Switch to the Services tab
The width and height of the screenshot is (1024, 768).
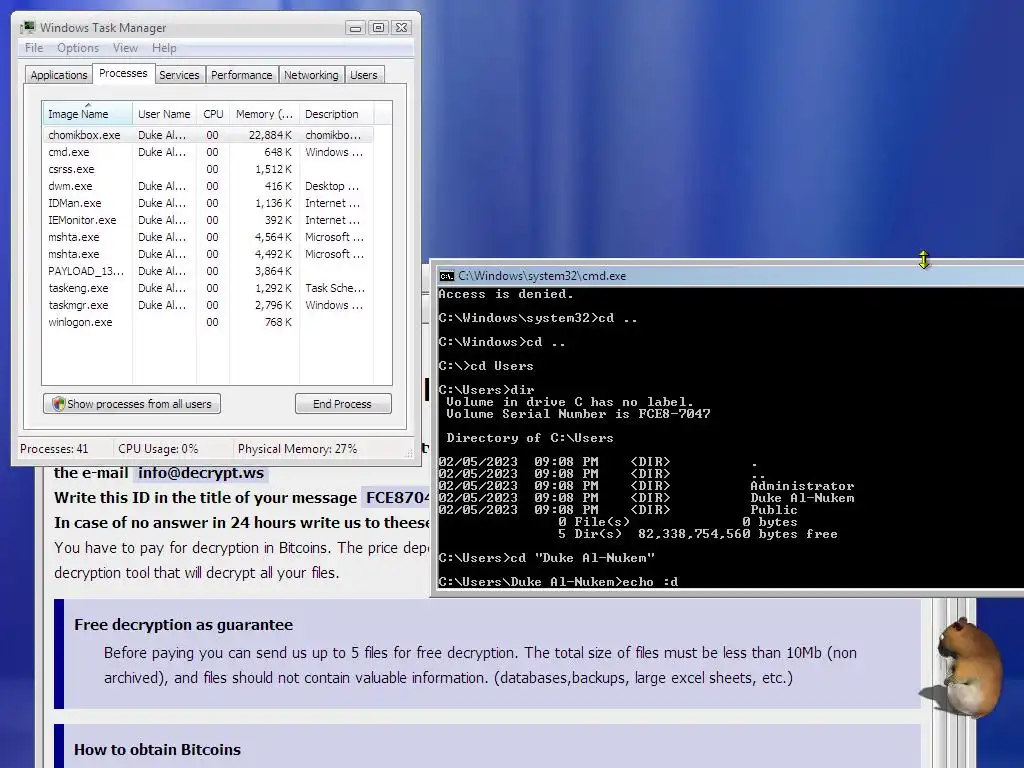click(179, 75)
